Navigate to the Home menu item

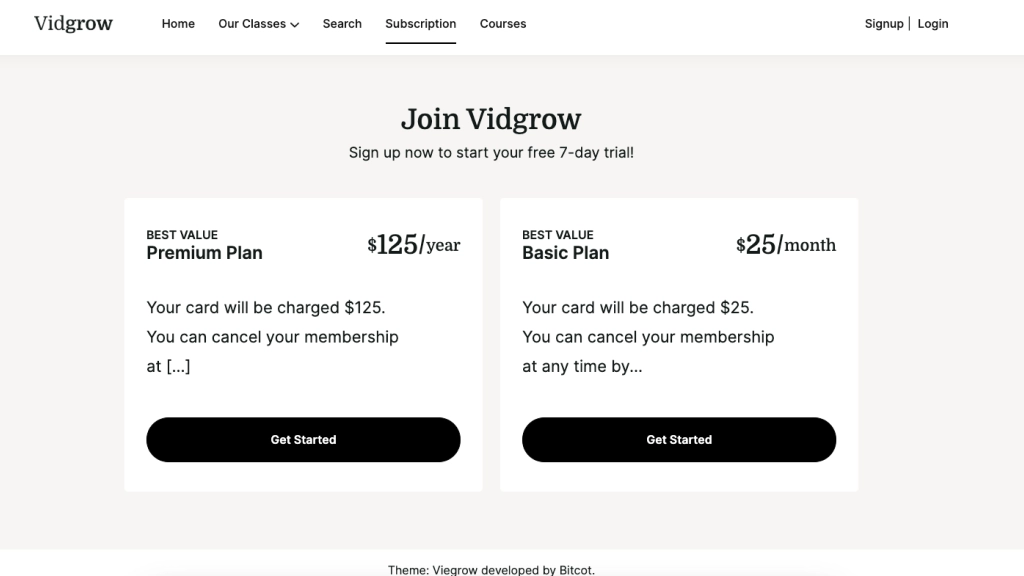point(178,24)
